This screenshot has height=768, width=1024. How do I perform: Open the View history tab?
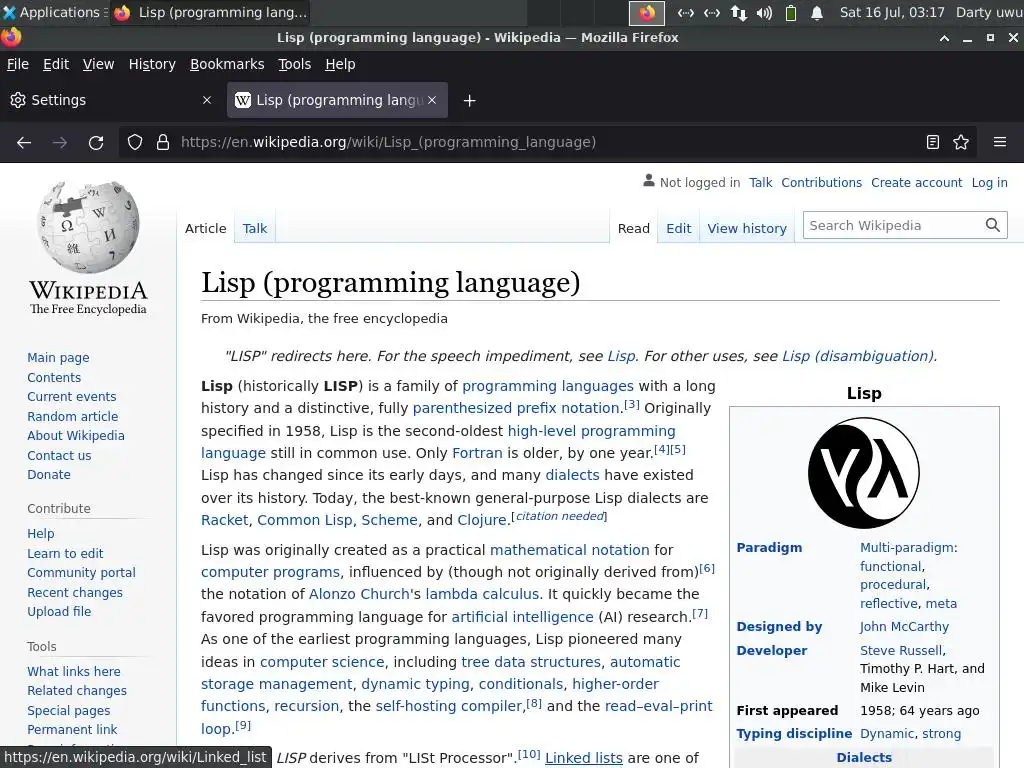coord(746,228)
